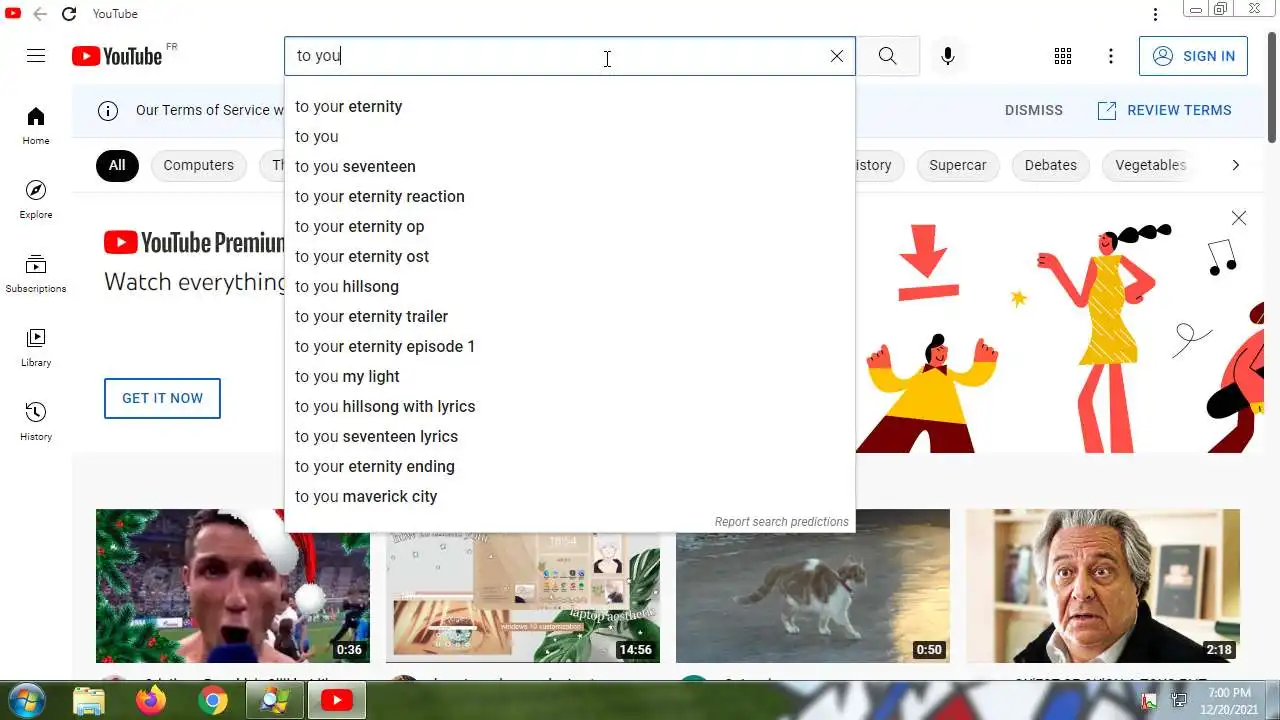Launch Chrome from the taskbar
This screenshot has width=1280, height=720.
(212, 701)
